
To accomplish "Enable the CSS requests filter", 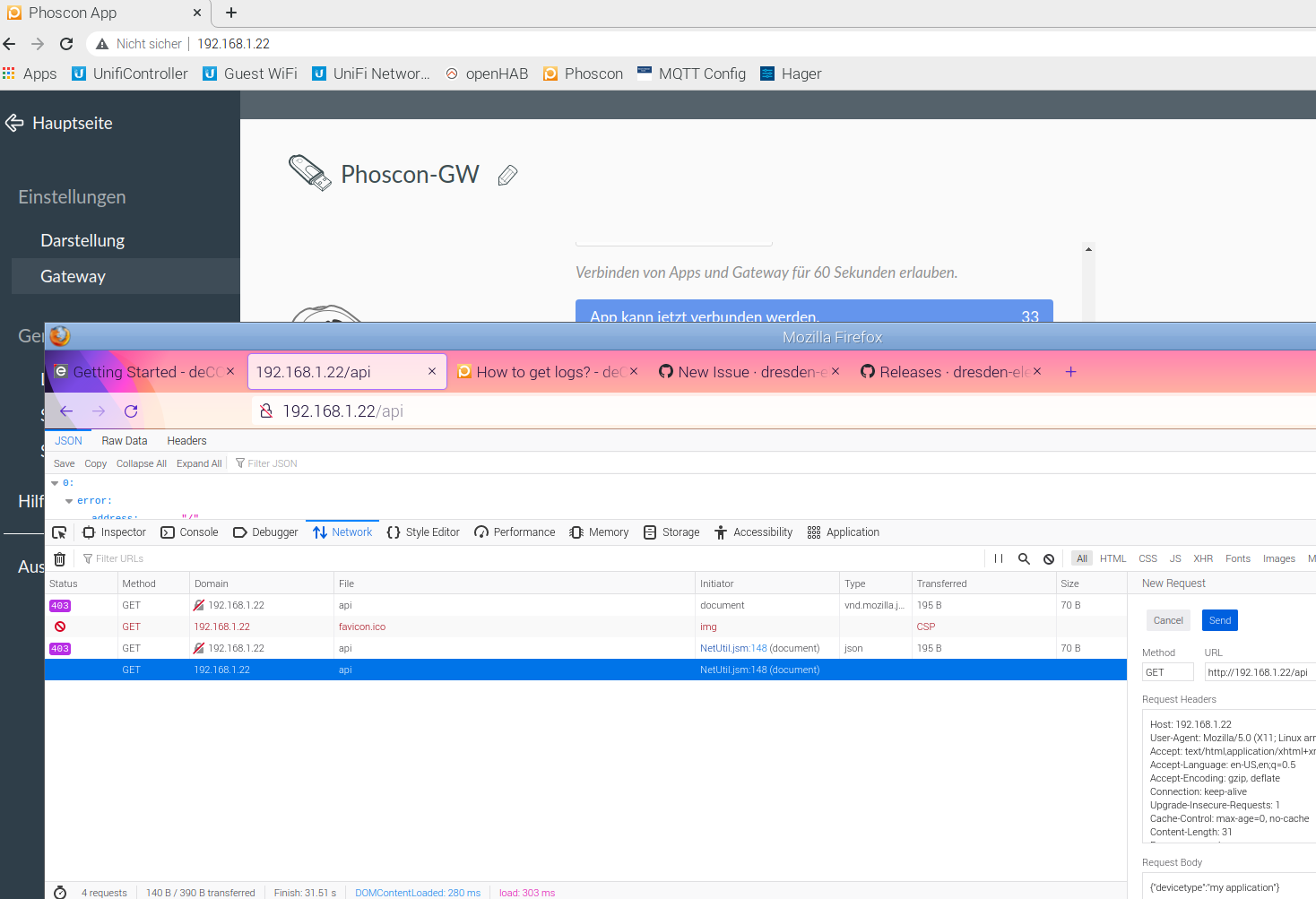I will 1147,558.
